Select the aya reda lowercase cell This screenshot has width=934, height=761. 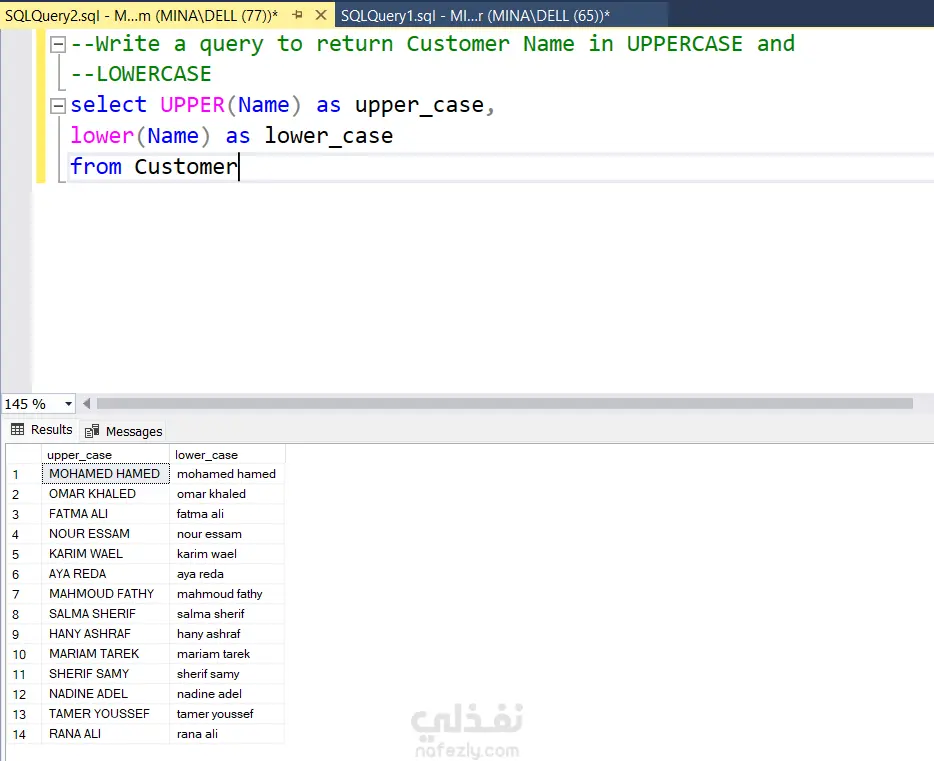(227, 574)
